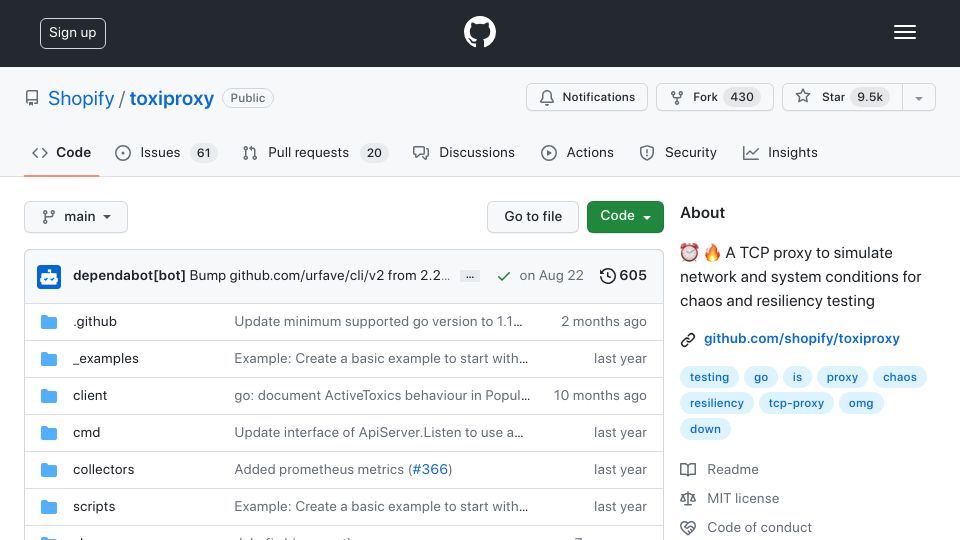This screenshot has height=540, width=960.
Task: Switch to the Code tab
Action: 61,152
